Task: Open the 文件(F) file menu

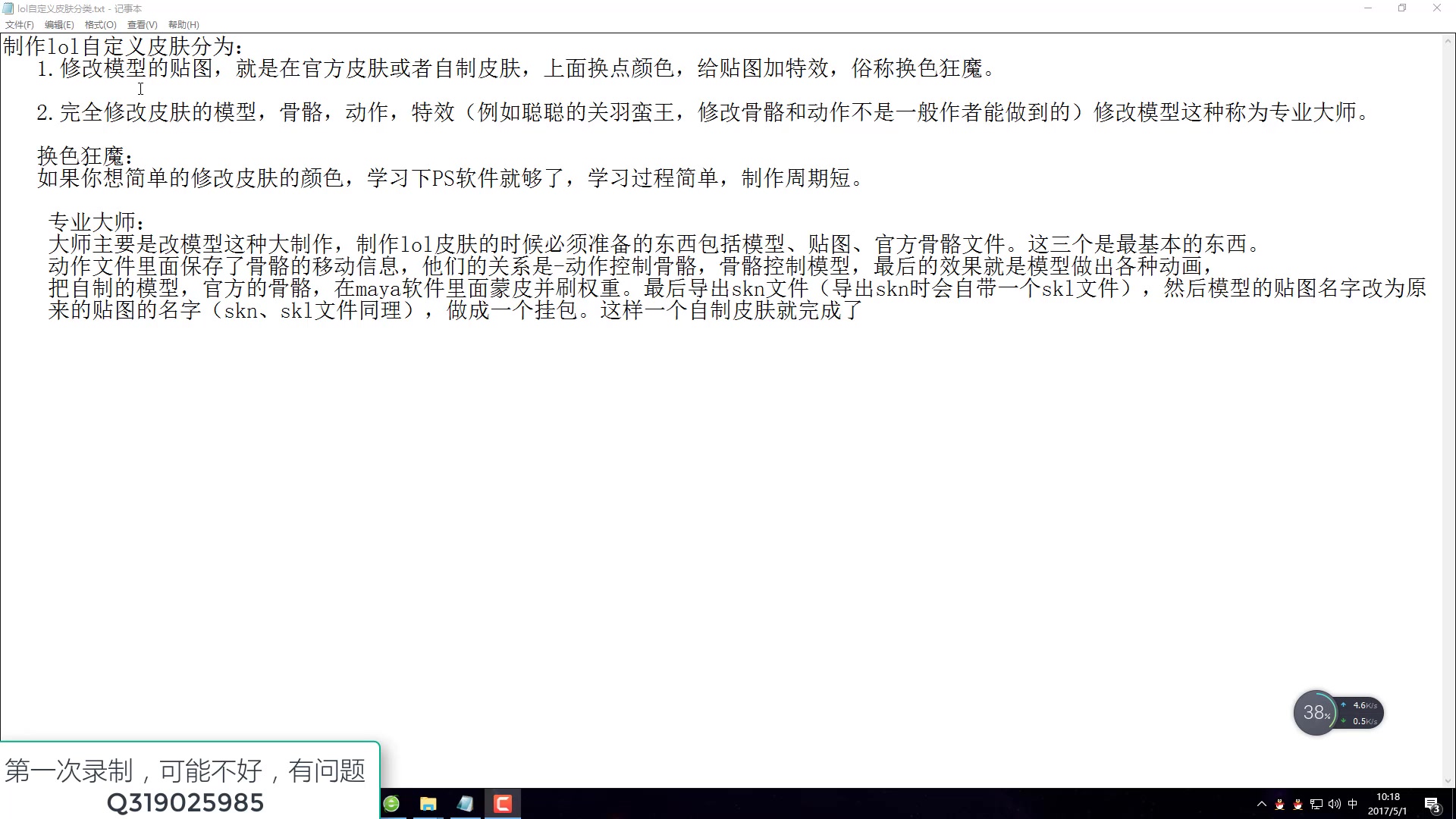Action: pos(19,24)
